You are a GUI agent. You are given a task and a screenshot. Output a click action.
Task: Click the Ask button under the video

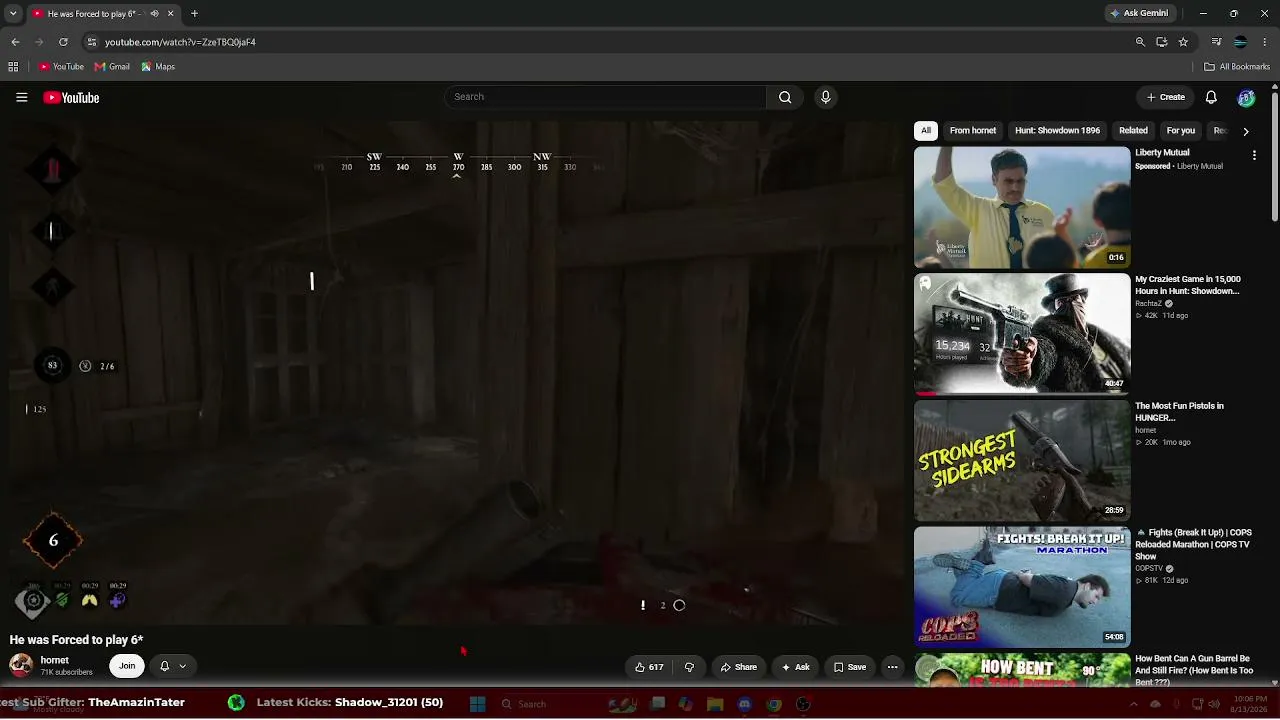[796, 667]
